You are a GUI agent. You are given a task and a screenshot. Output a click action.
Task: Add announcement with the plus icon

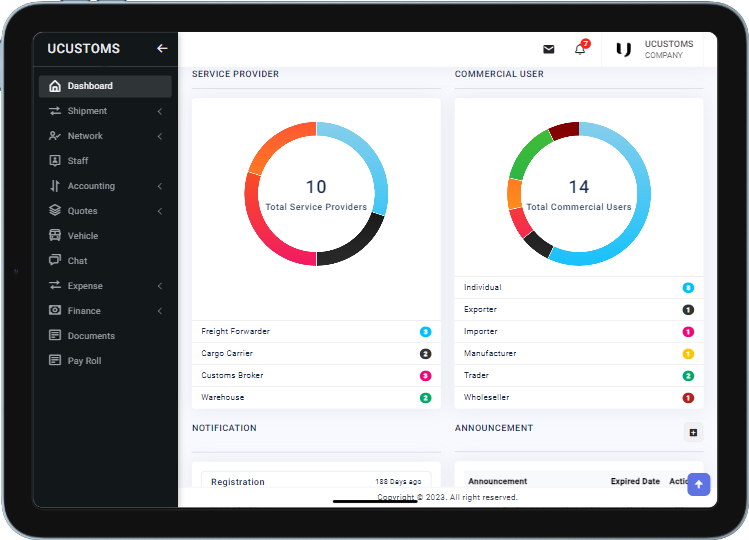click(x=692, y=432)
